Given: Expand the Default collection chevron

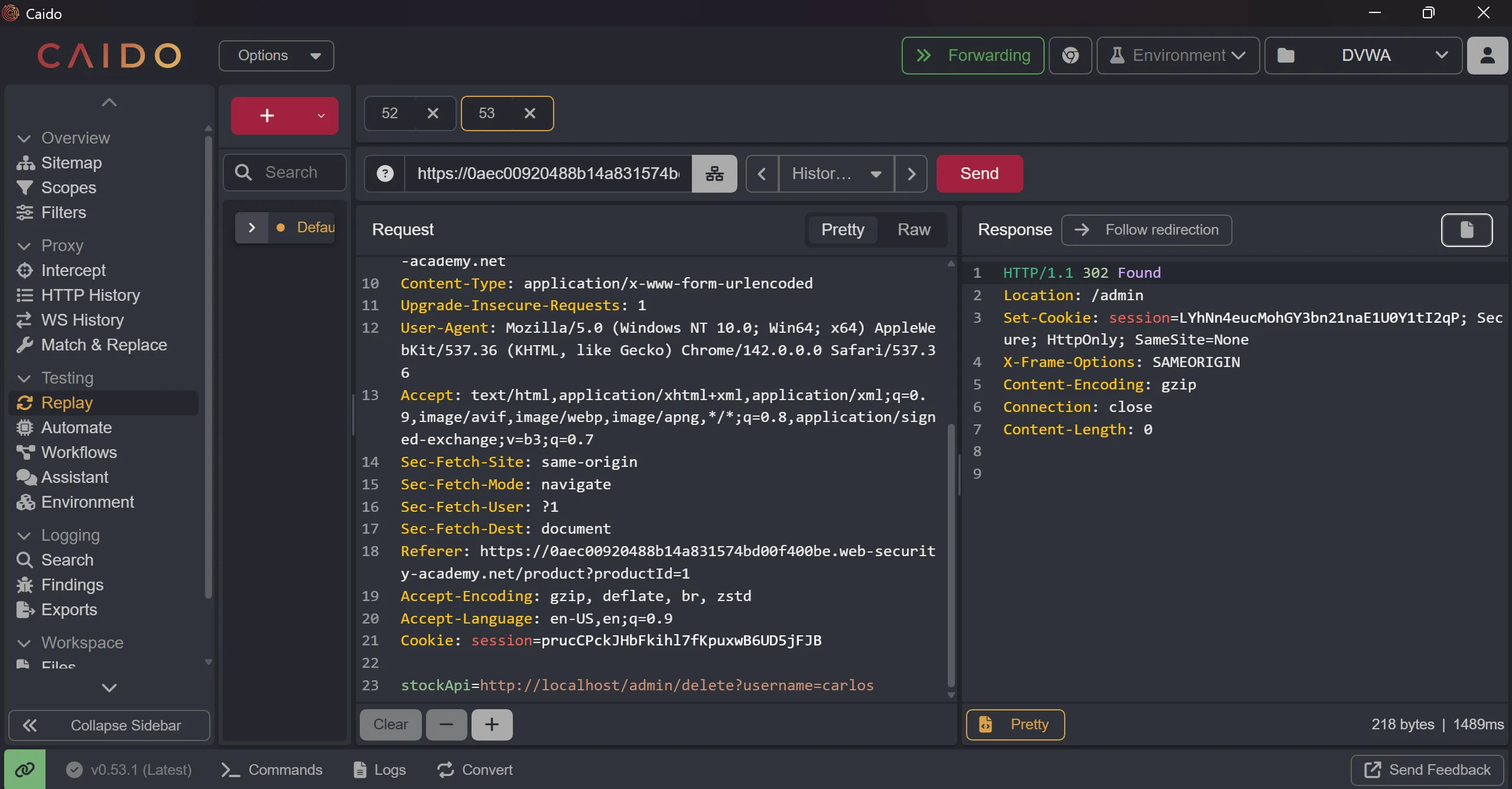Looking at the screenshot, I should tap(252, 228).
